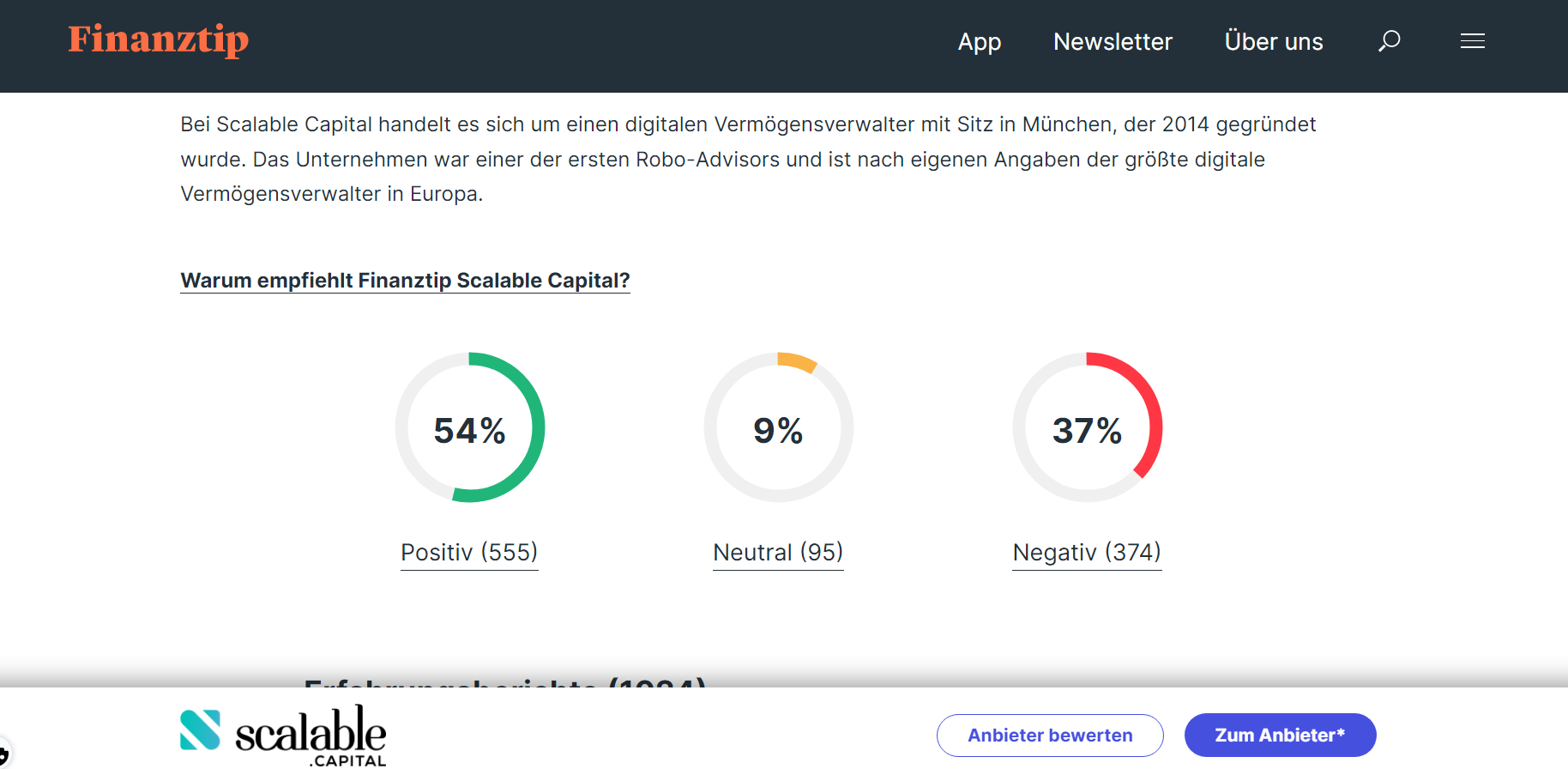Click the cookie settings icon at bottom-left

[x=3, y=755]
